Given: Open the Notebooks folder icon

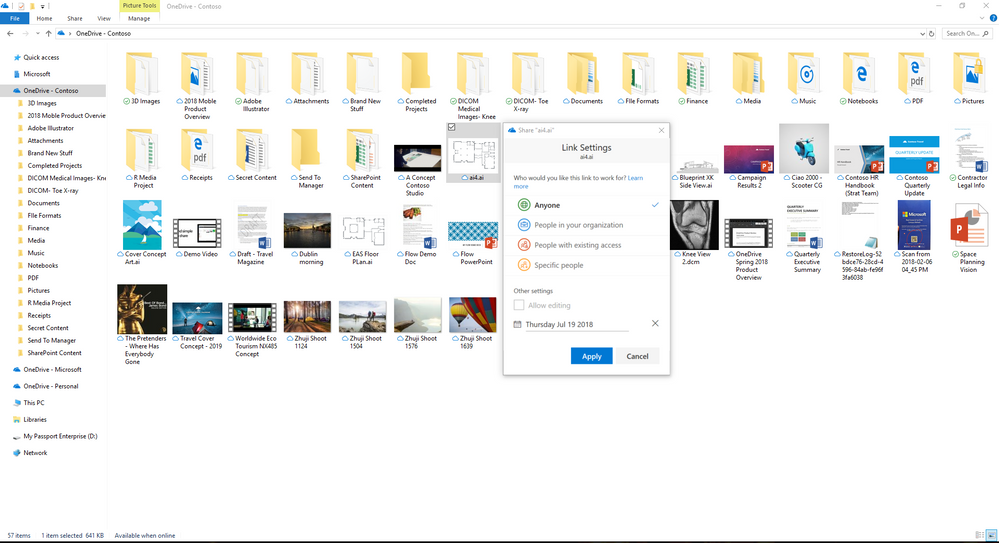Looking at the screenshot, I should (859, 74).
